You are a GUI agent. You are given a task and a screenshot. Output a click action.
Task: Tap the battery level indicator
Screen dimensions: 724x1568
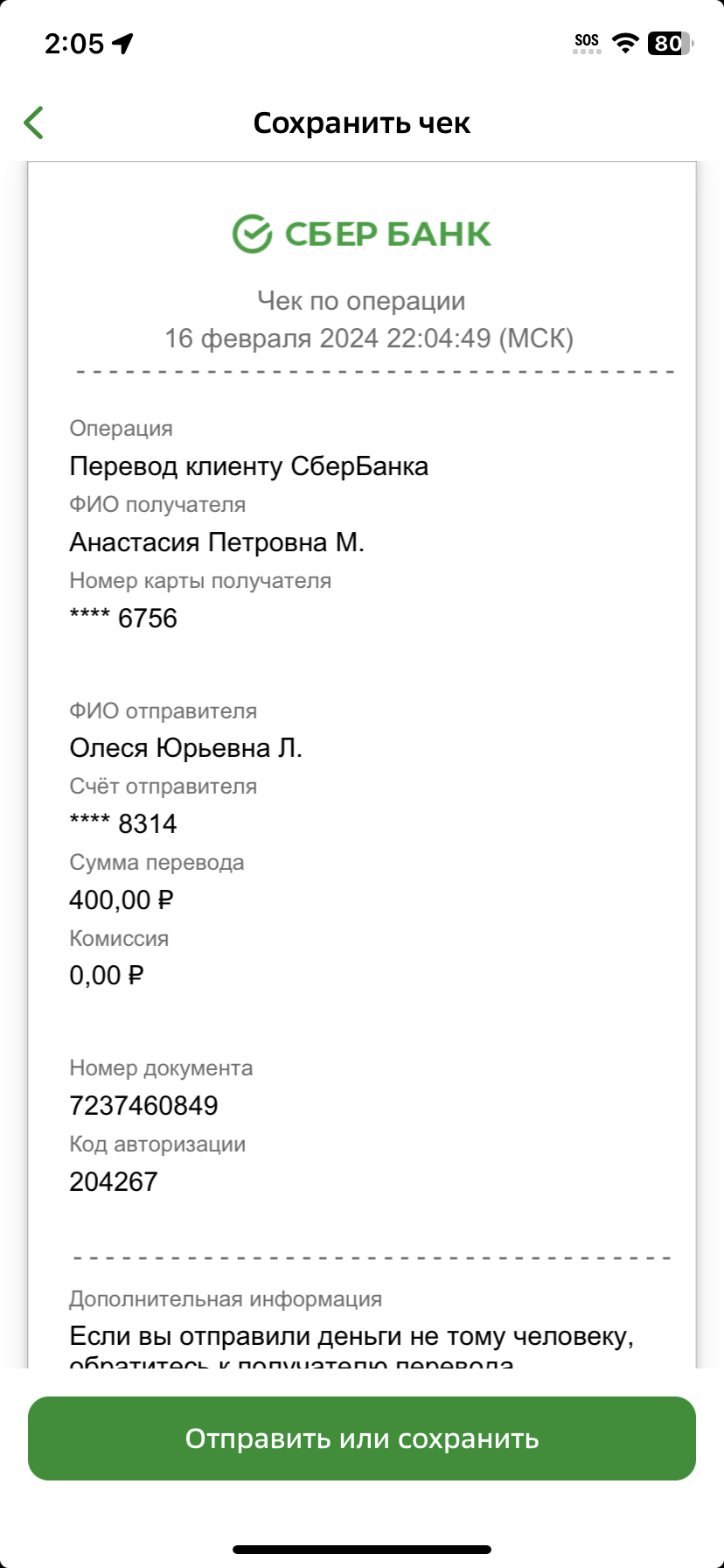pos(671,43)
